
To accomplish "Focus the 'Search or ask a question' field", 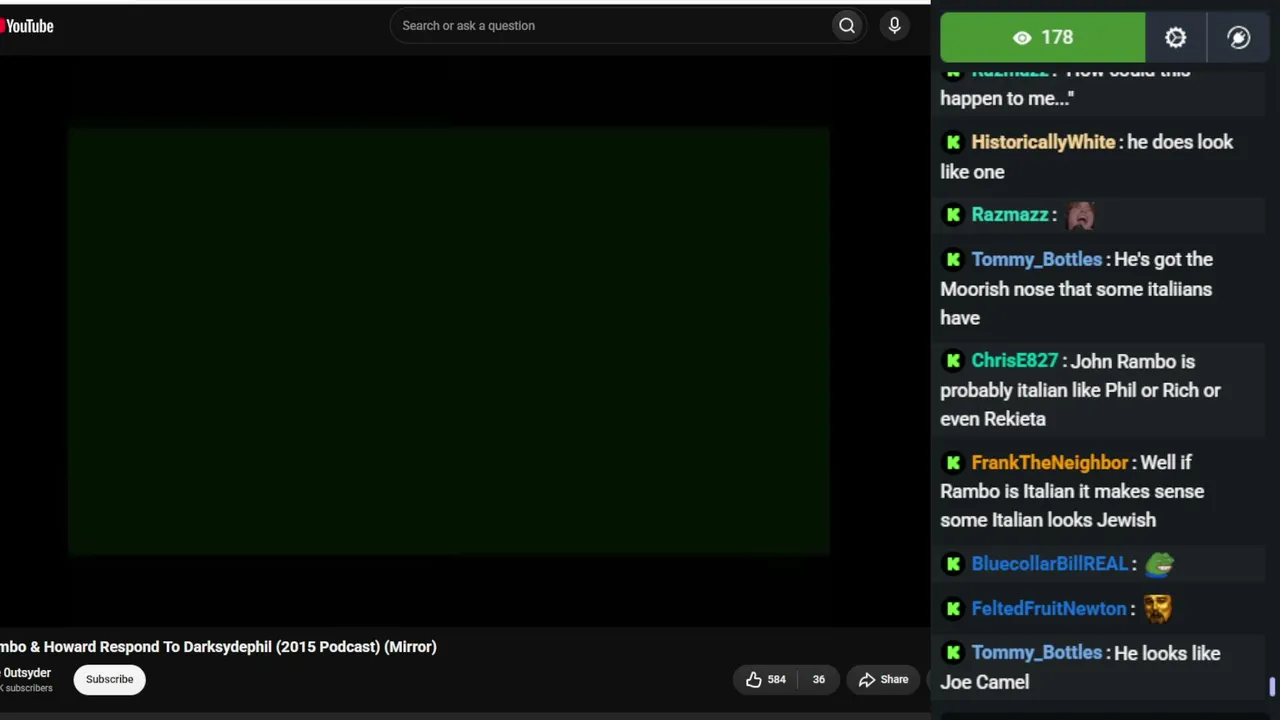I will click(x=610, y=26).
